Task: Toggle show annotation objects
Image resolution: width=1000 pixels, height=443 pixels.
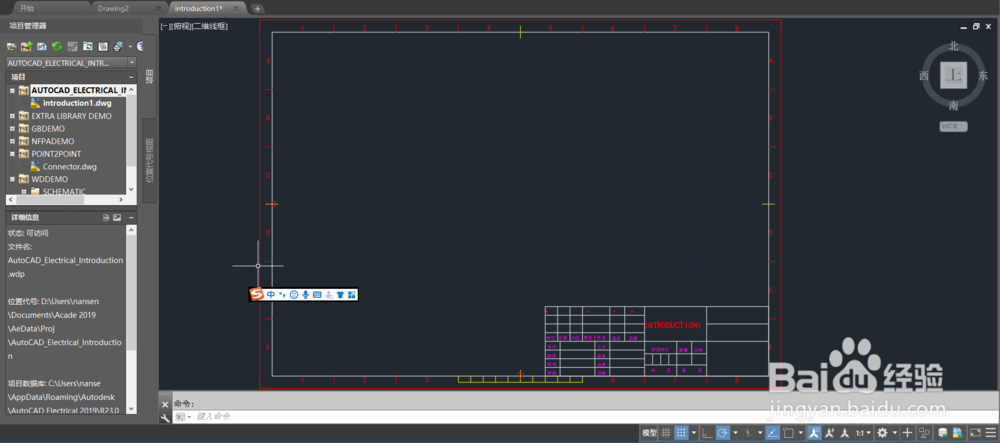Action: (x=814, y=433)
